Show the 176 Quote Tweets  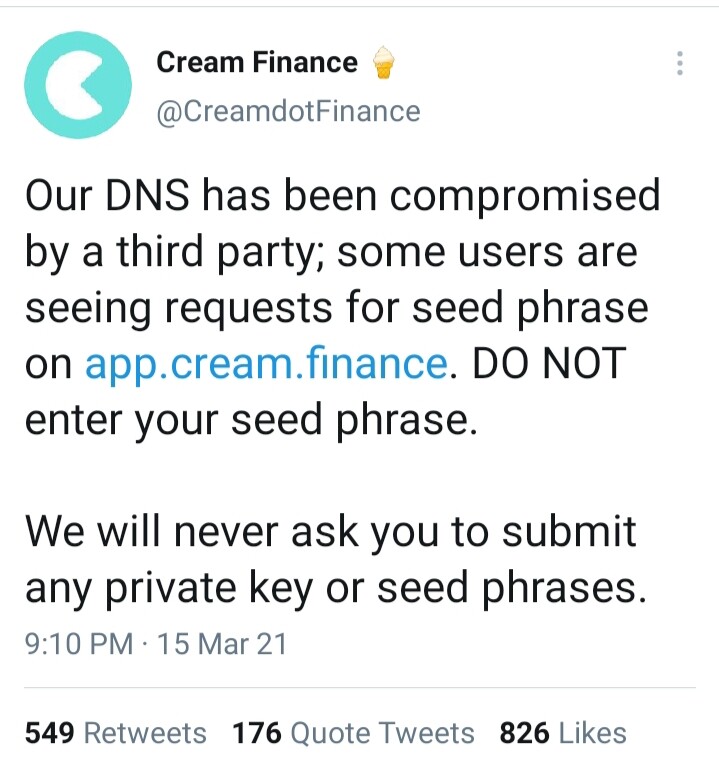353,733
